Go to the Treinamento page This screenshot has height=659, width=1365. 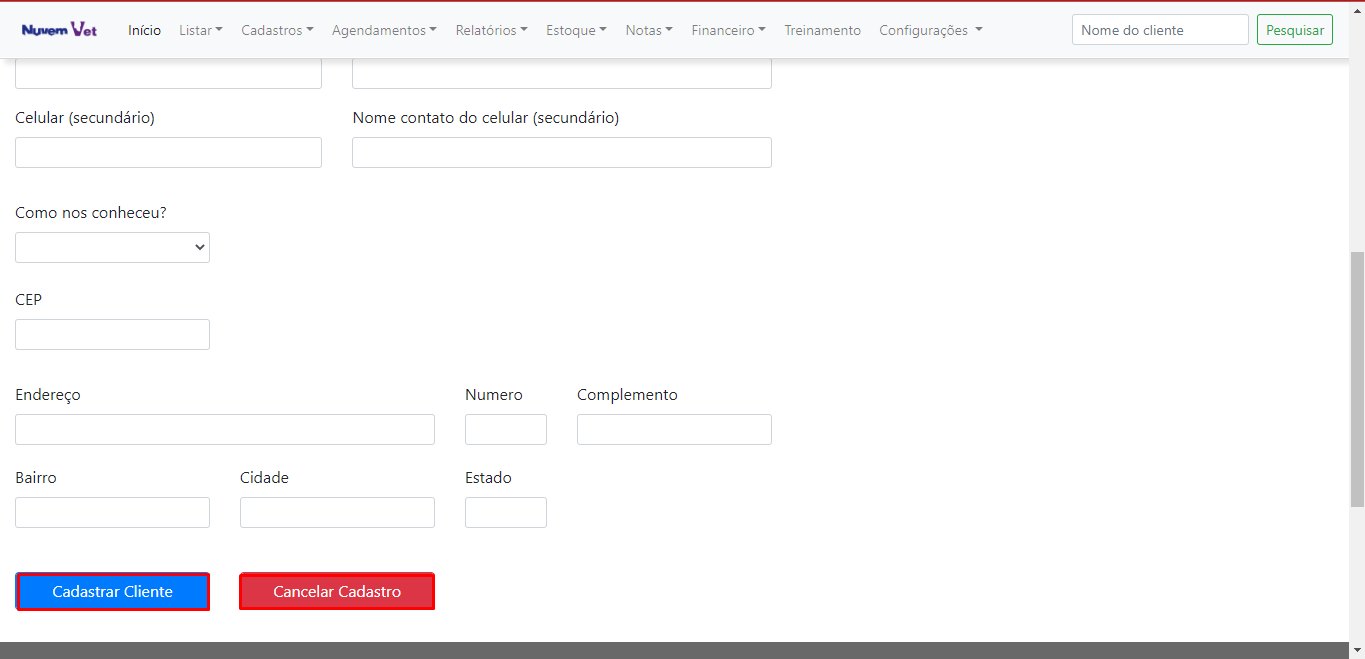[822, 30]
